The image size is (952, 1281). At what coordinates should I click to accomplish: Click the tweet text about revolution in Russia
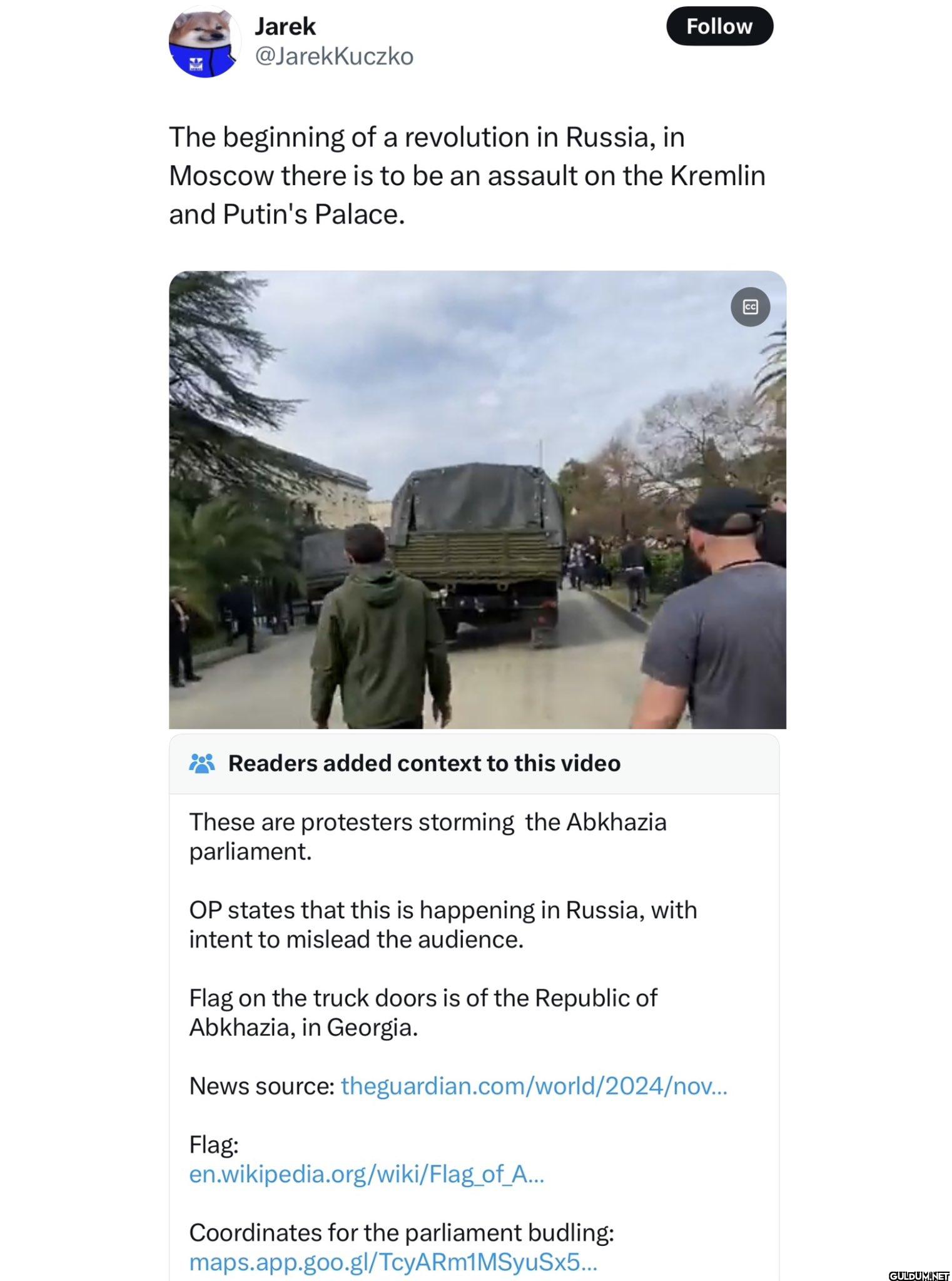coord(467,176)
